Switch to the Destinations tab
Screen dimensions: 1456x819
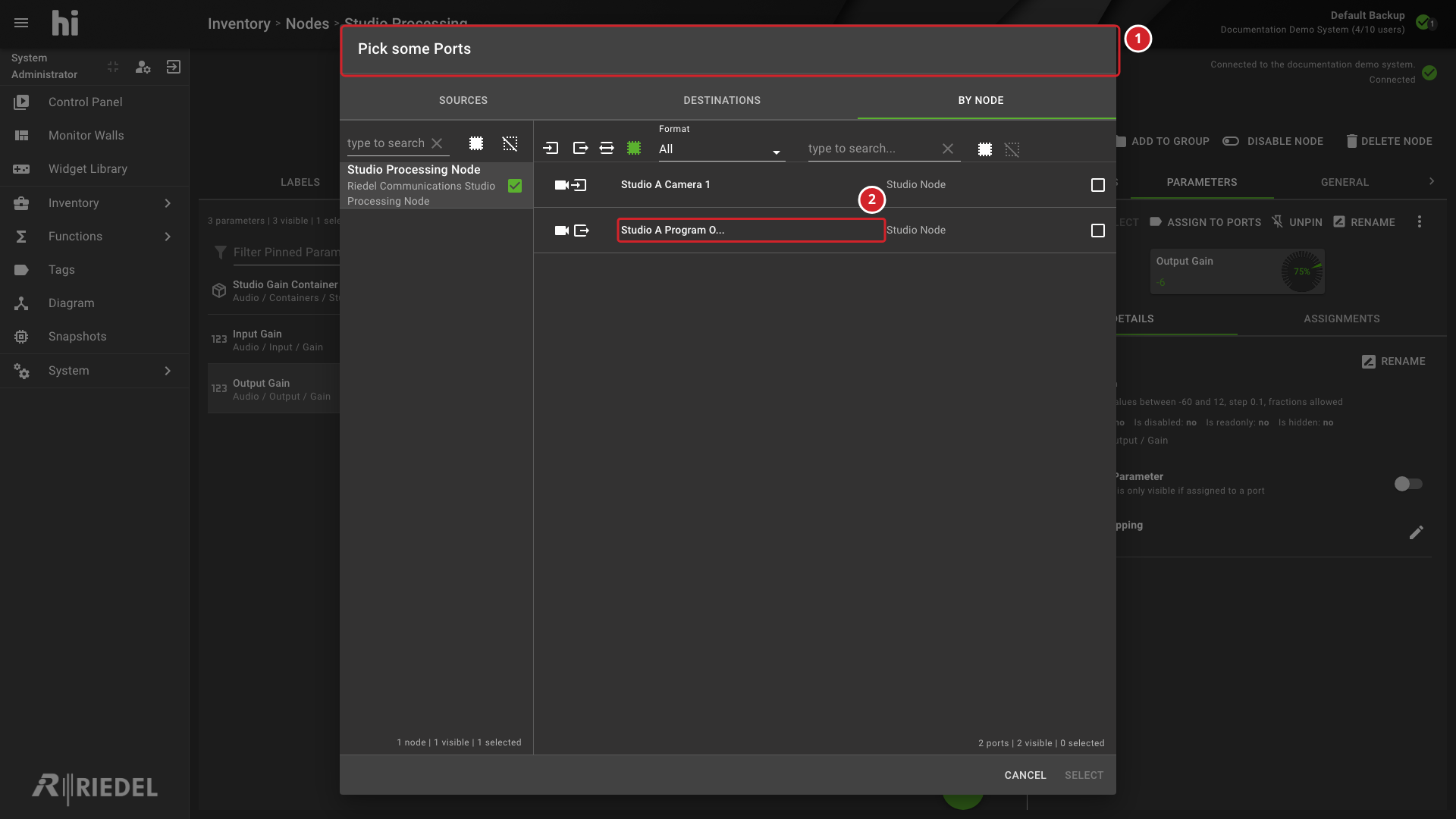tap(722, 100)
